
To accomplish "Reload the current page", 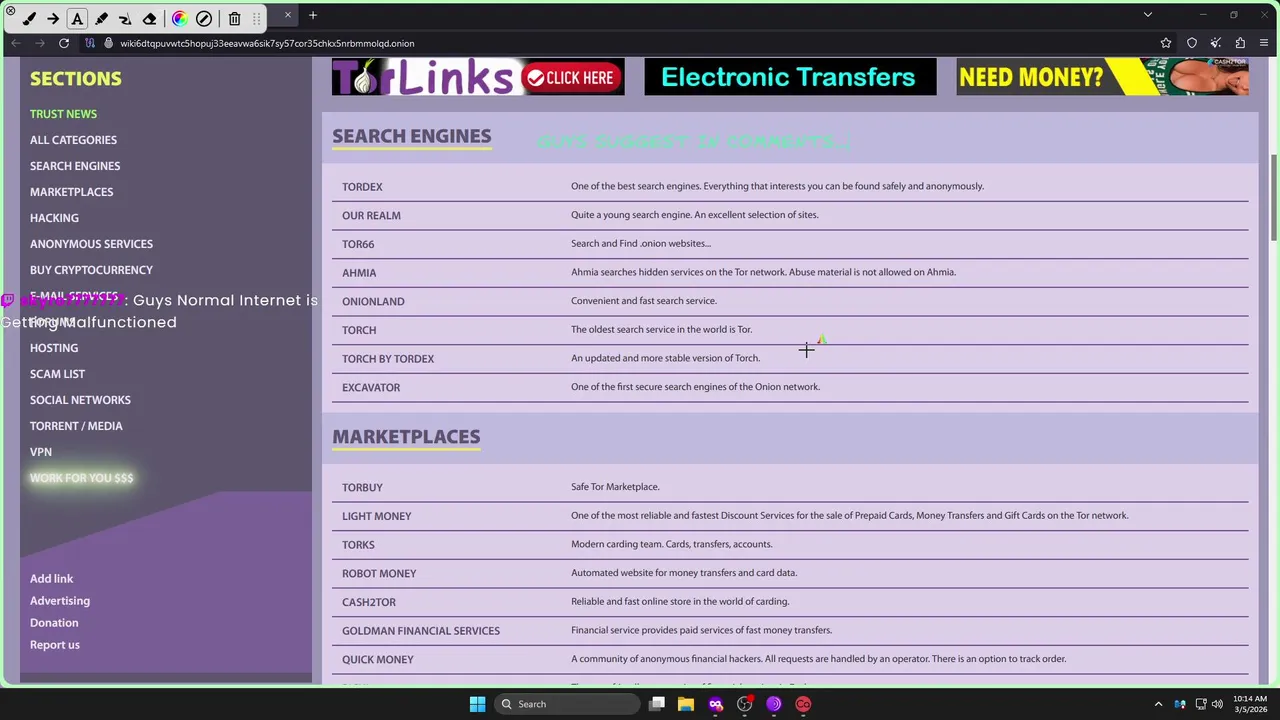I will (x=64, y=43).
